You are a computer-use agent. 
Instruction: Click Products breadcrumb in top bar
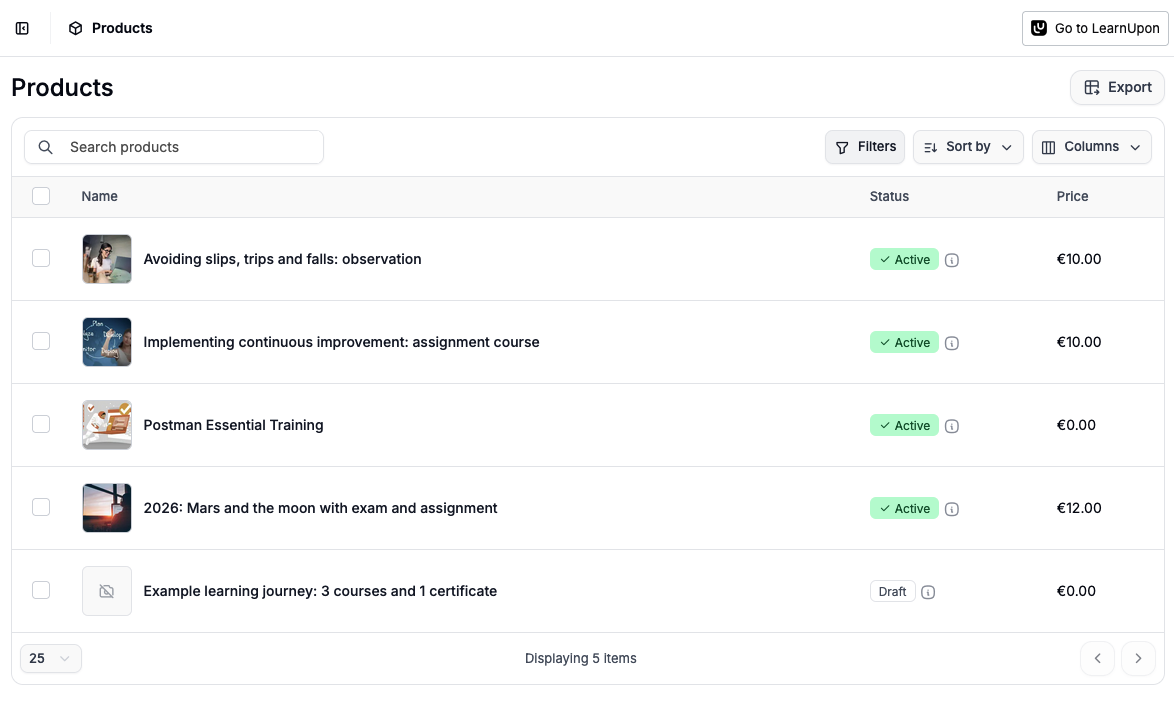coord(122,28)
